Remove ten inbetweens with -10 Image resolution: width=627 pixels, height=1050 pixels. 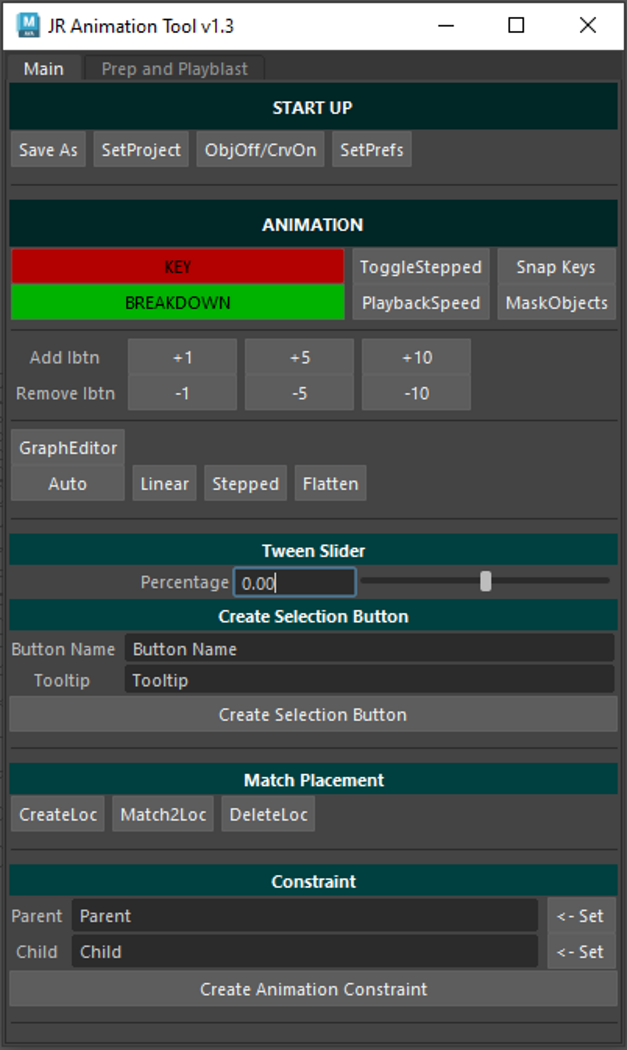(416, 393)
